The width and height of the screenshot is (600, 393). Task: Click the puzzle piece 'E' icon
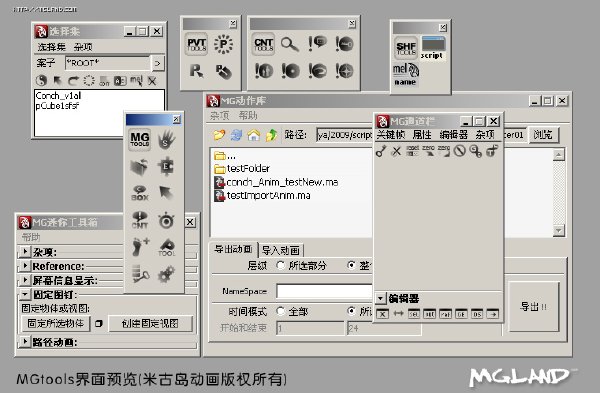point(166,167)
